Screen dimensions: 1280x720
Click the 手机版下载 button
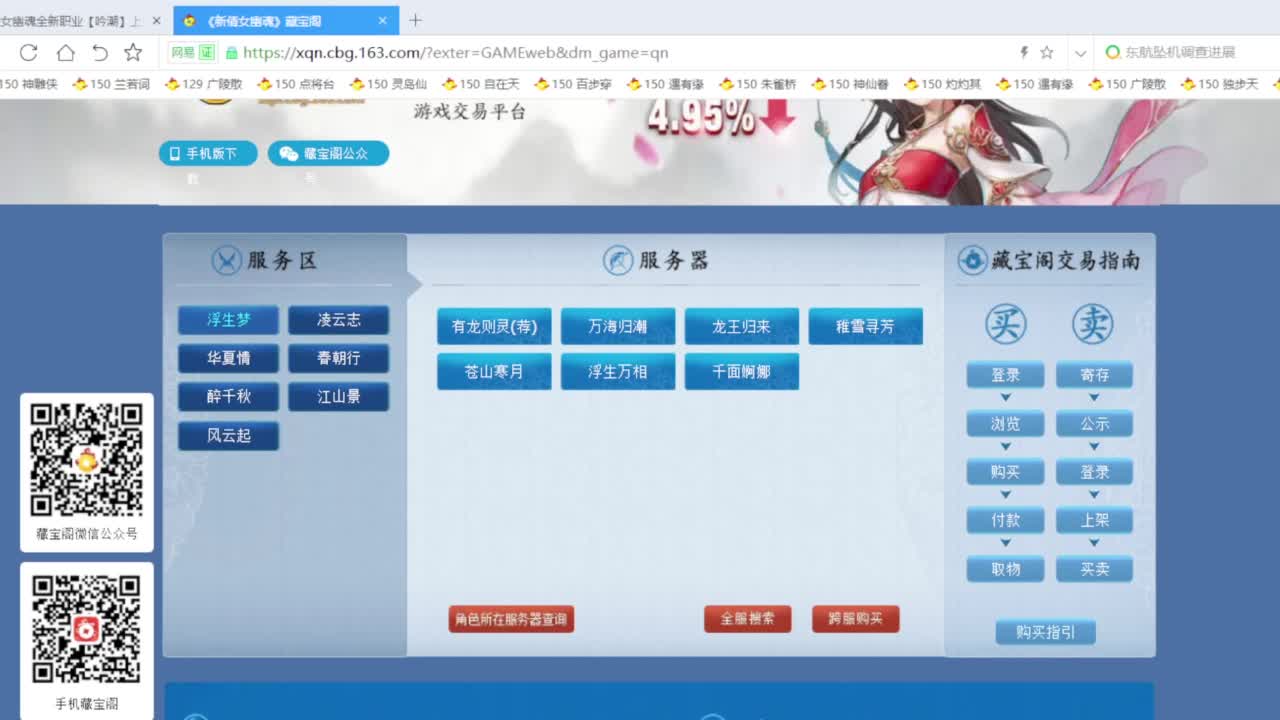point(208,153)
